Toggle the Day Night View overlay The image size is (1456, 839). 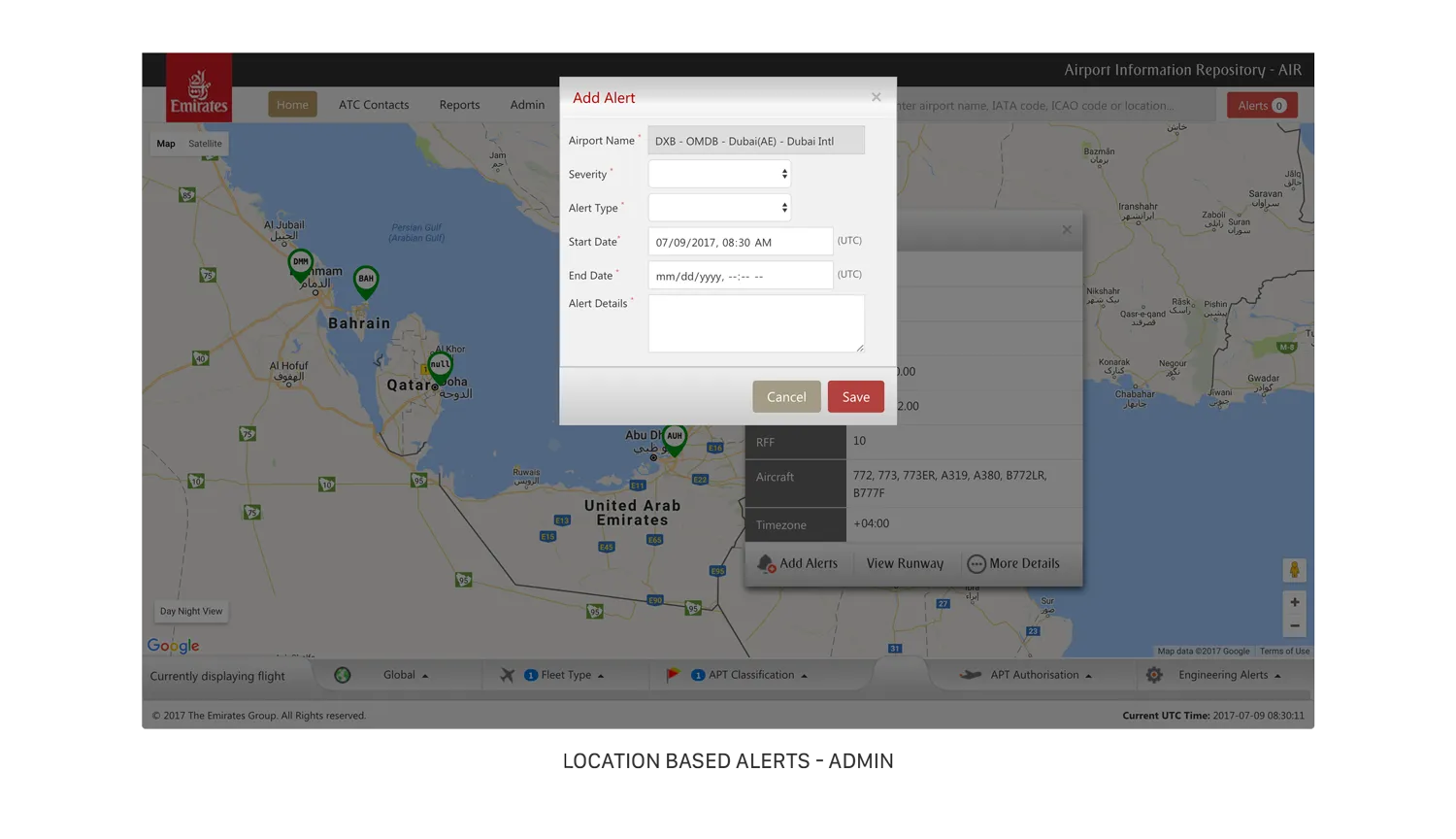(191, 612)
